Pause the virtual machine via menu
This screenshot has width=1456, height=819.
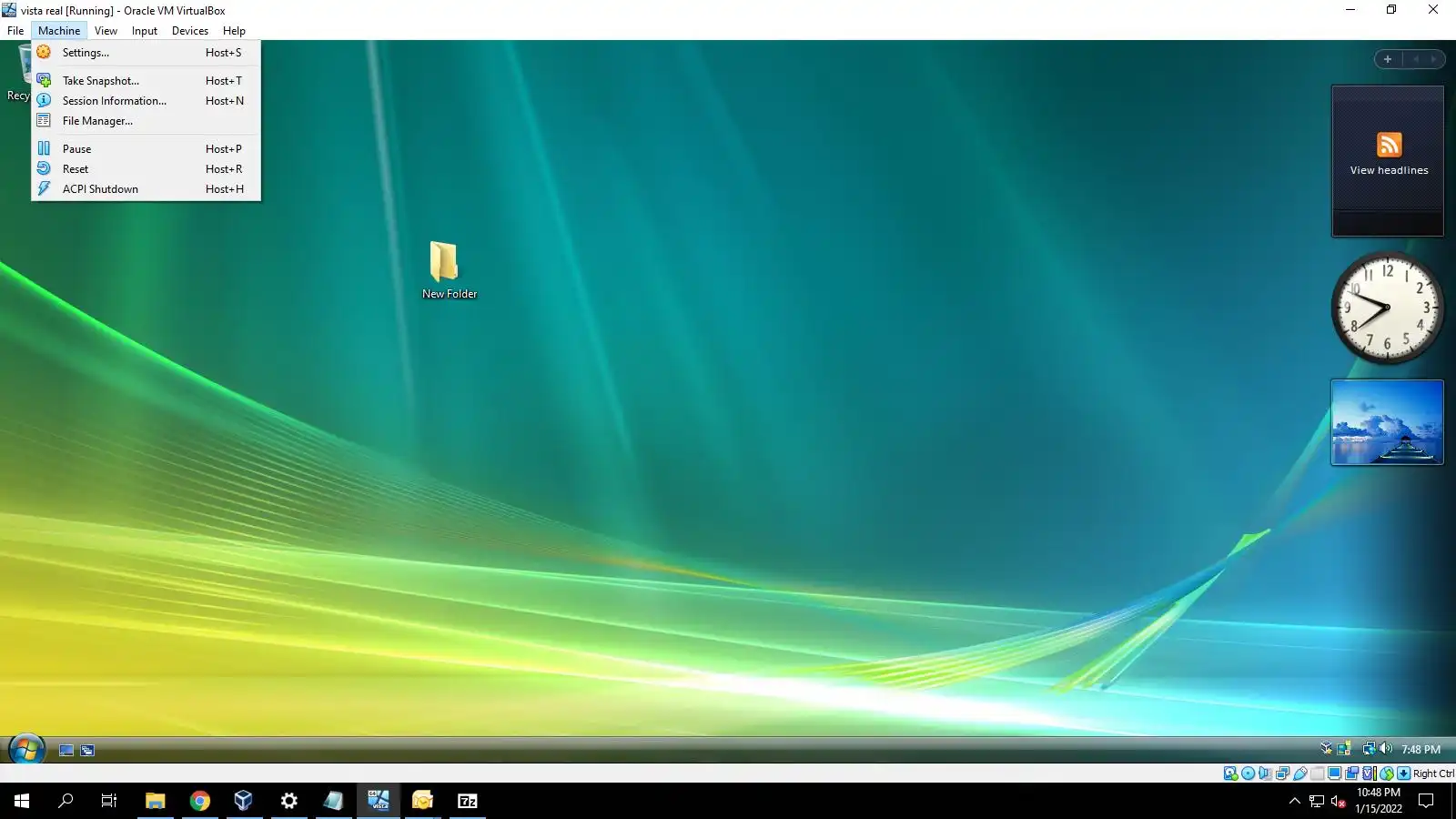click(146, 149)
